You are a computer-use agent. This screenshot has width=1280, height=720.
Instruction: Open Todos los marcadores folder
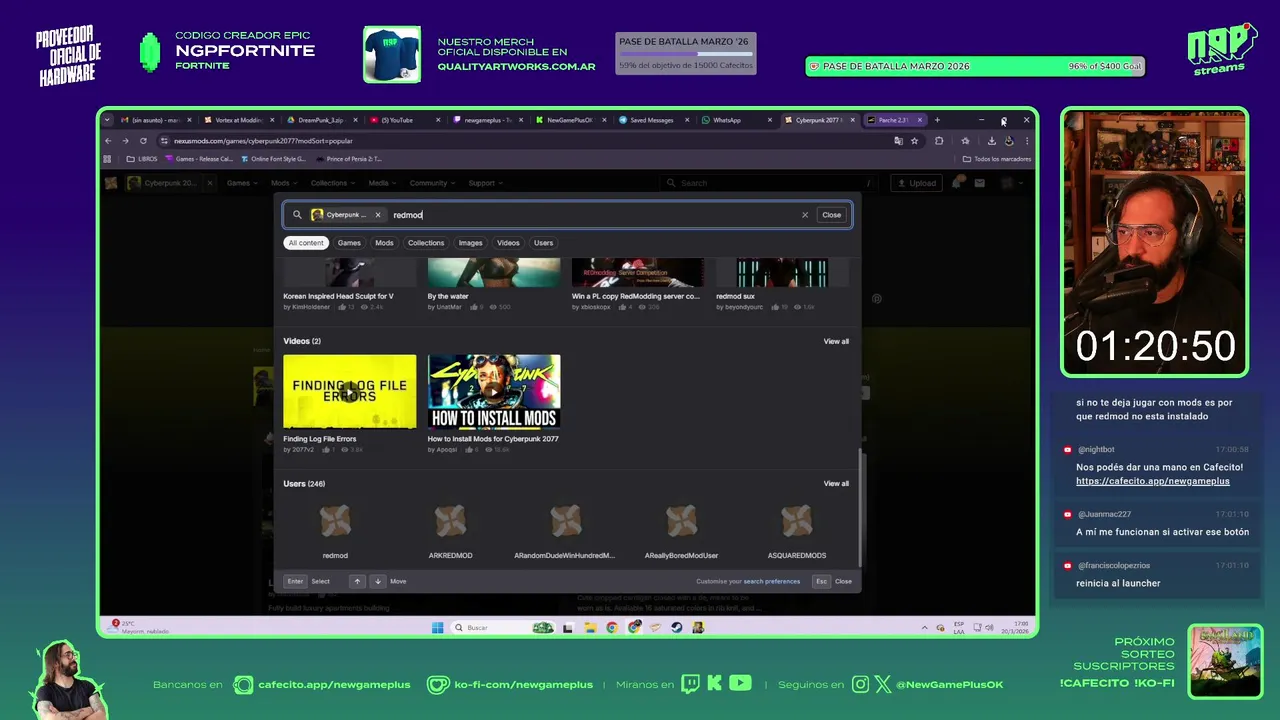(995, 159)
